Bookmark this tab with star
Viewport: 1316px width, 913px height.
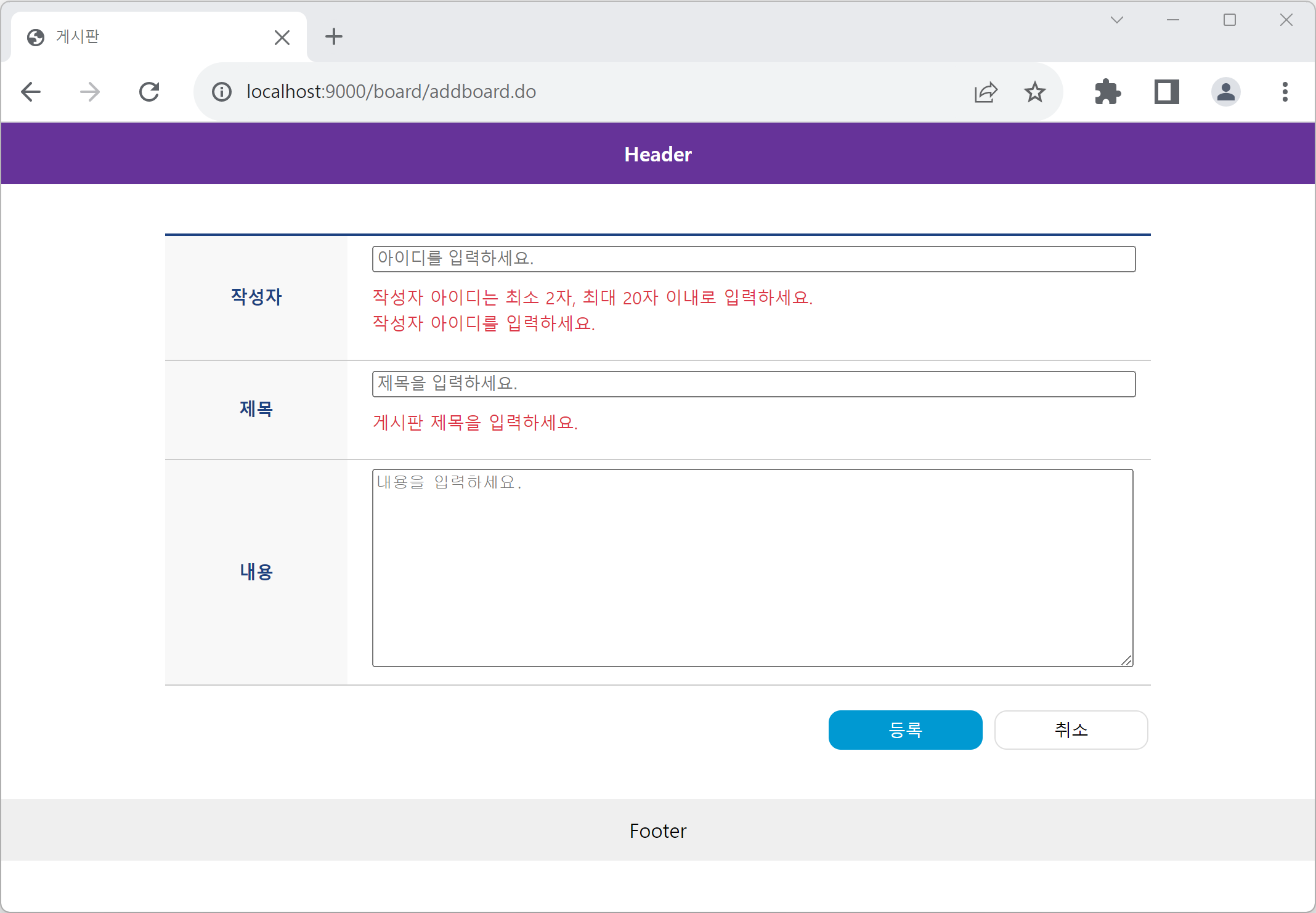1035,92
